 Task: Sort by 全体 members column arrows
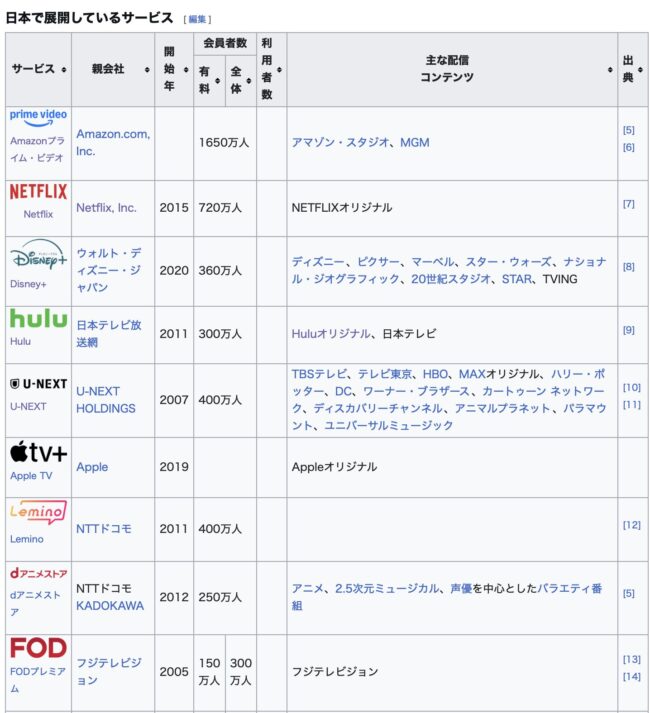249,80
